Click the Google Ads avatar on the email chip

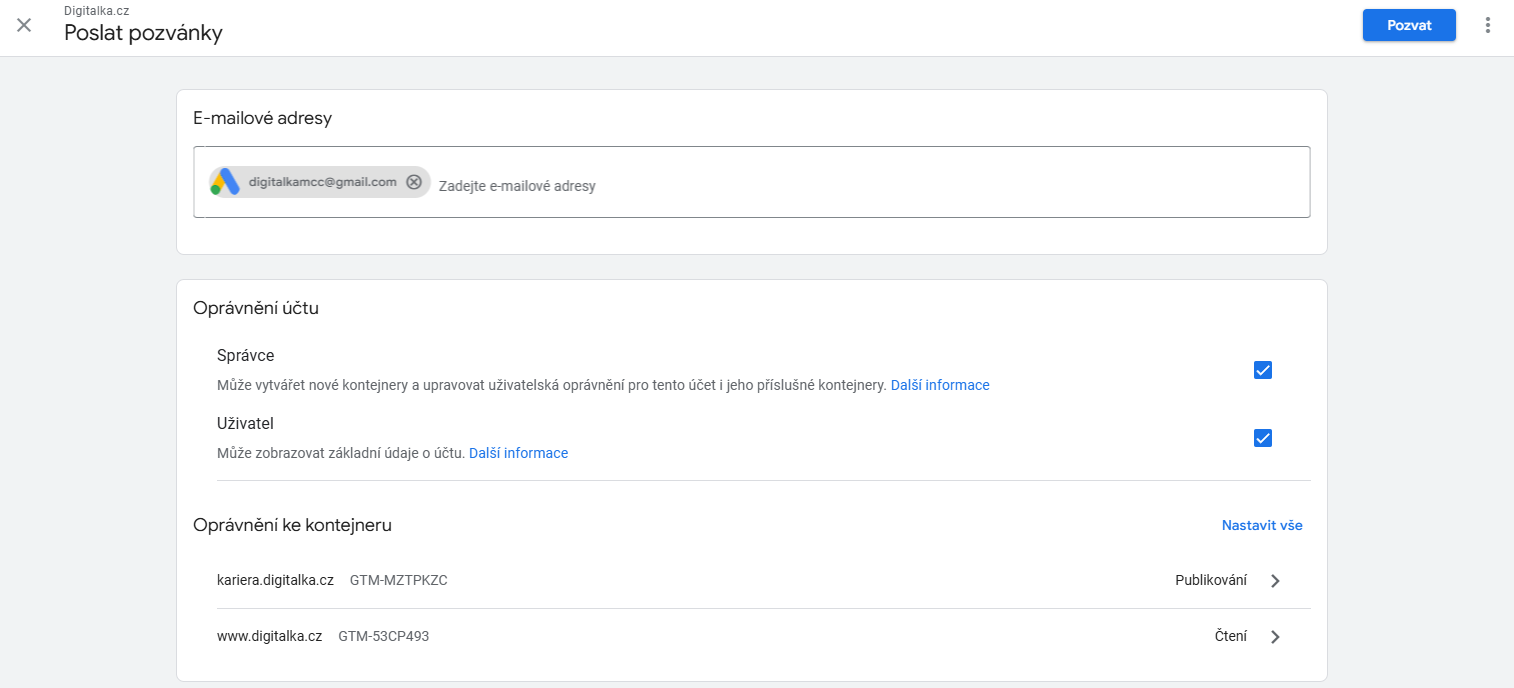(x=222, y=181)
